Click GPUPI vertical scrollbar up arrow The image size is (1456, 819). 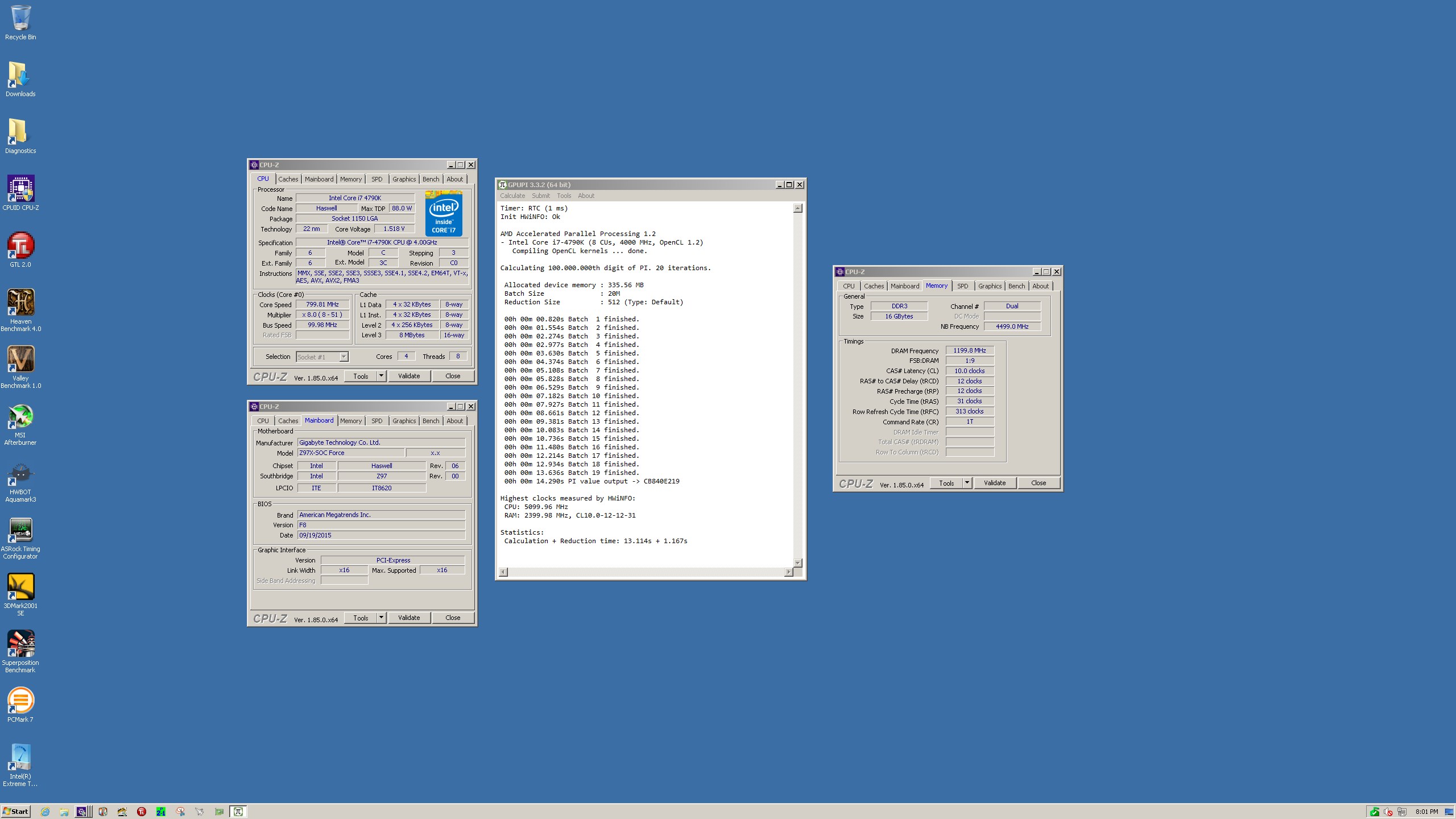tap(797, 208)
